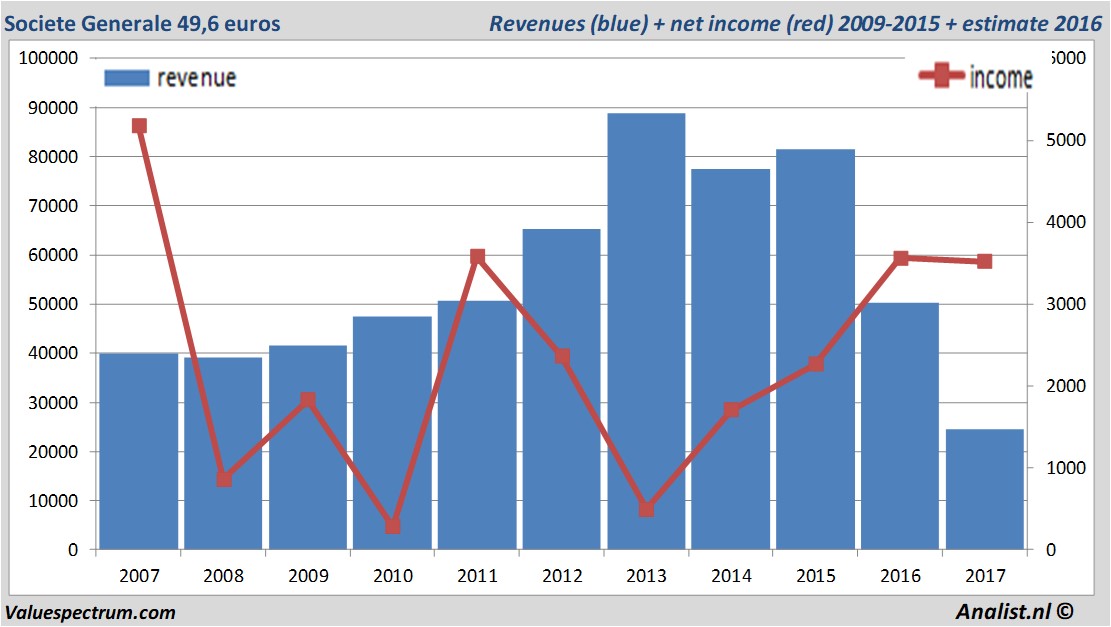The image size is (1111, 627).
Task: Click the 2016 x-axis label
Action: point(900,575)
